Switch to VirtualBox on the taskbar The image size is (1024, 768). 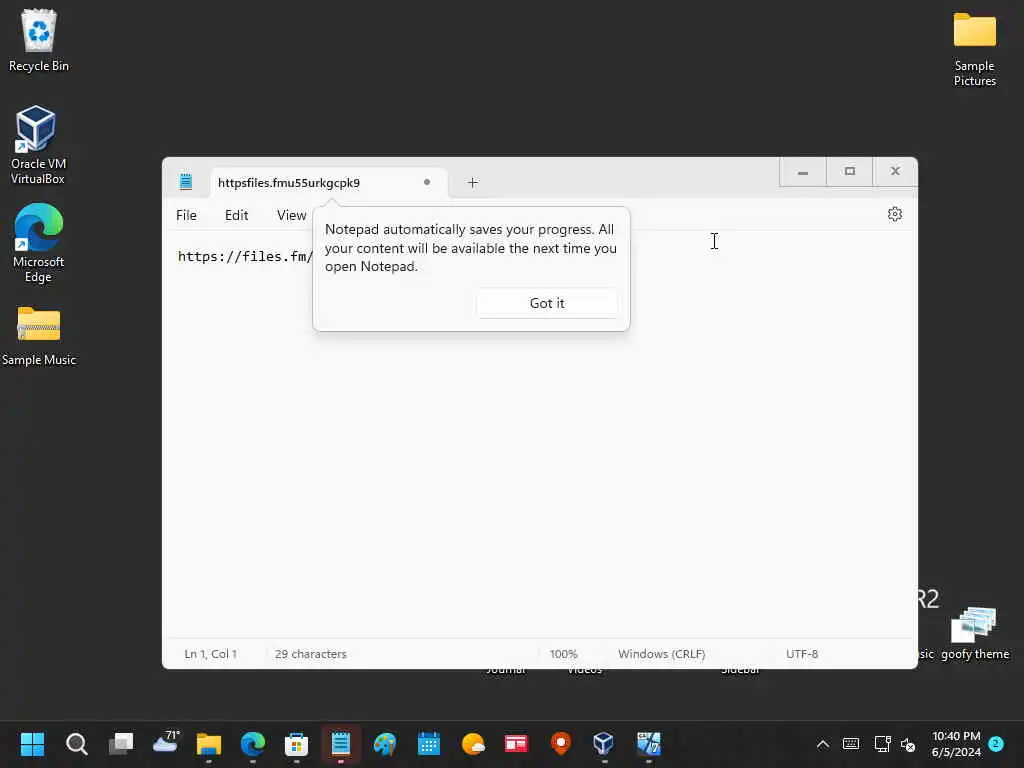tap(603, 743)
